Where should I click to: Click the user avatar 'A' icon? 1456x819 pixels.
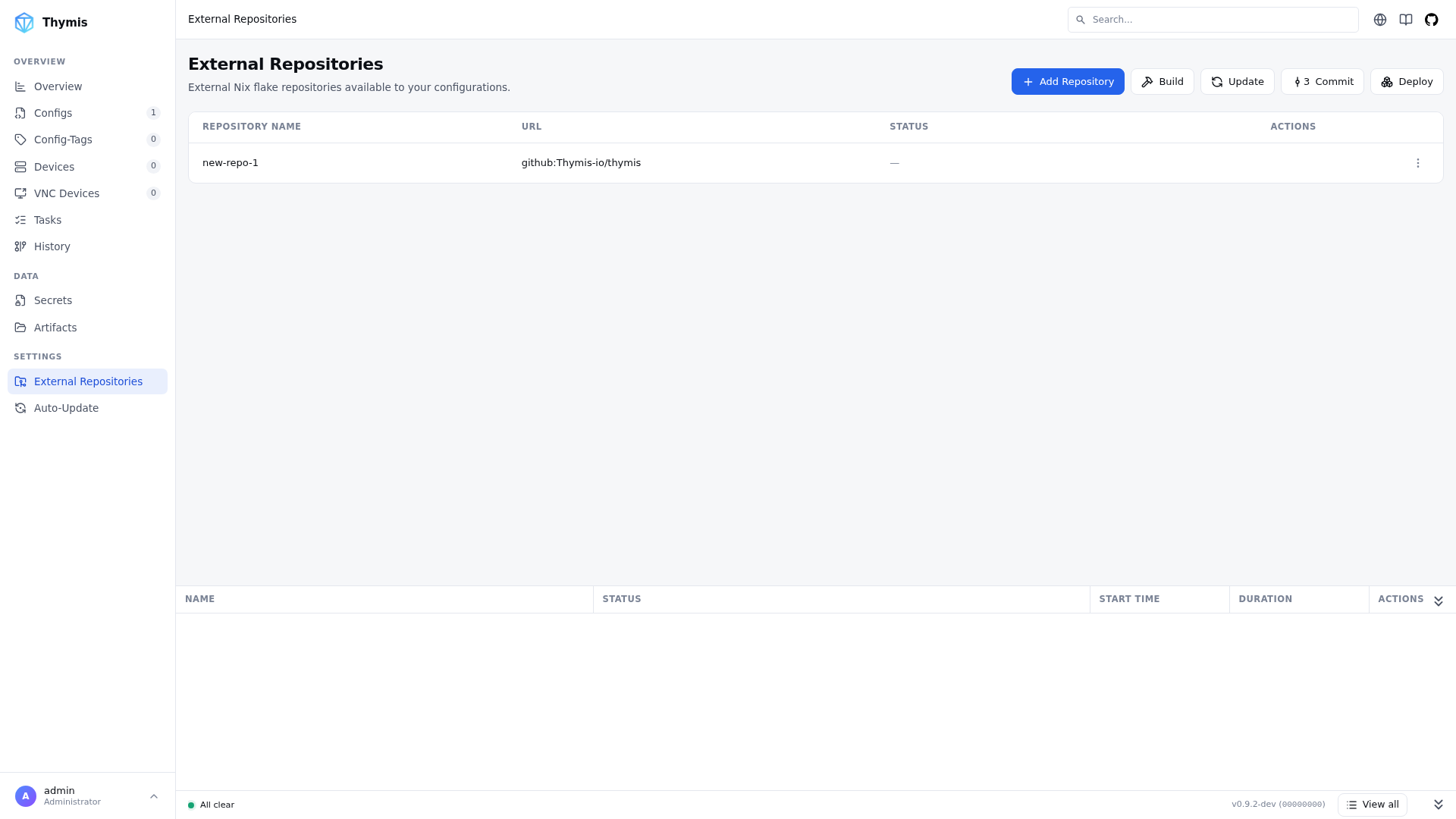pos(26,796)
